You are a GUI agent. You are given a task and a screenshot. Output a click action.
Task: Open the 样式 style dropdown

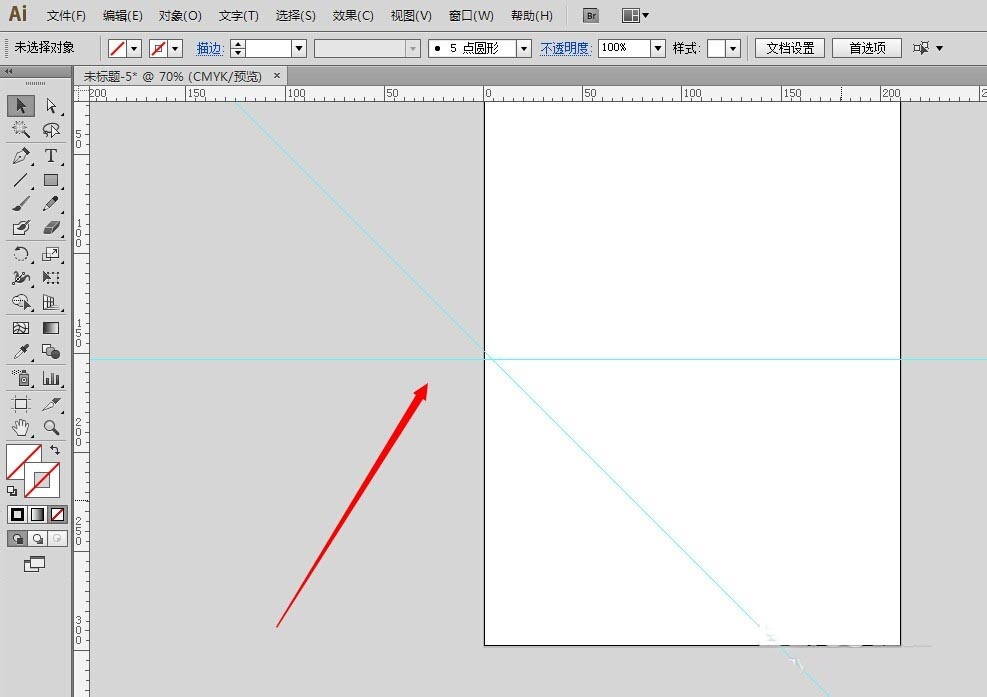point(733,48)
